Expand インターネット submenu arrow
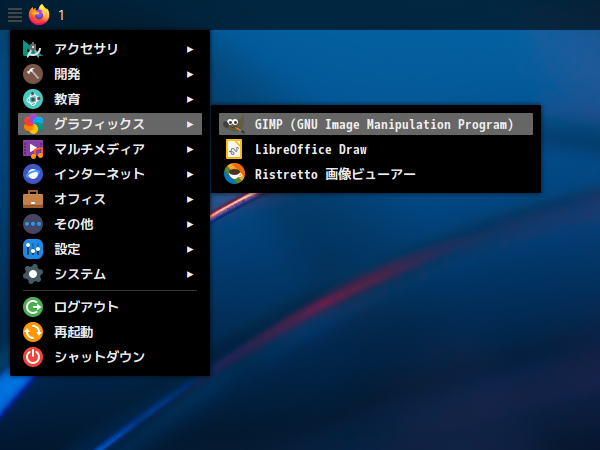 (x=190, y=174)
